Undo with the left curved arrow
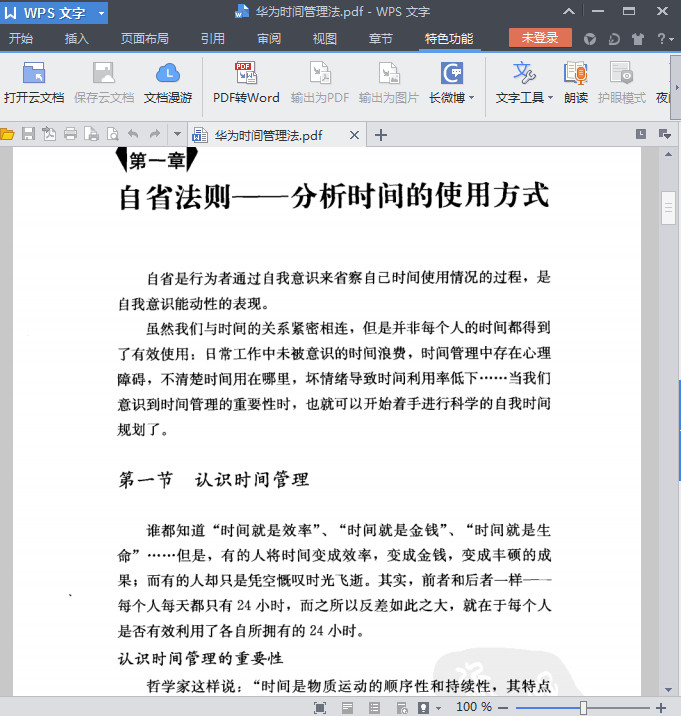The image size is (681, 716). pos(133,134)
